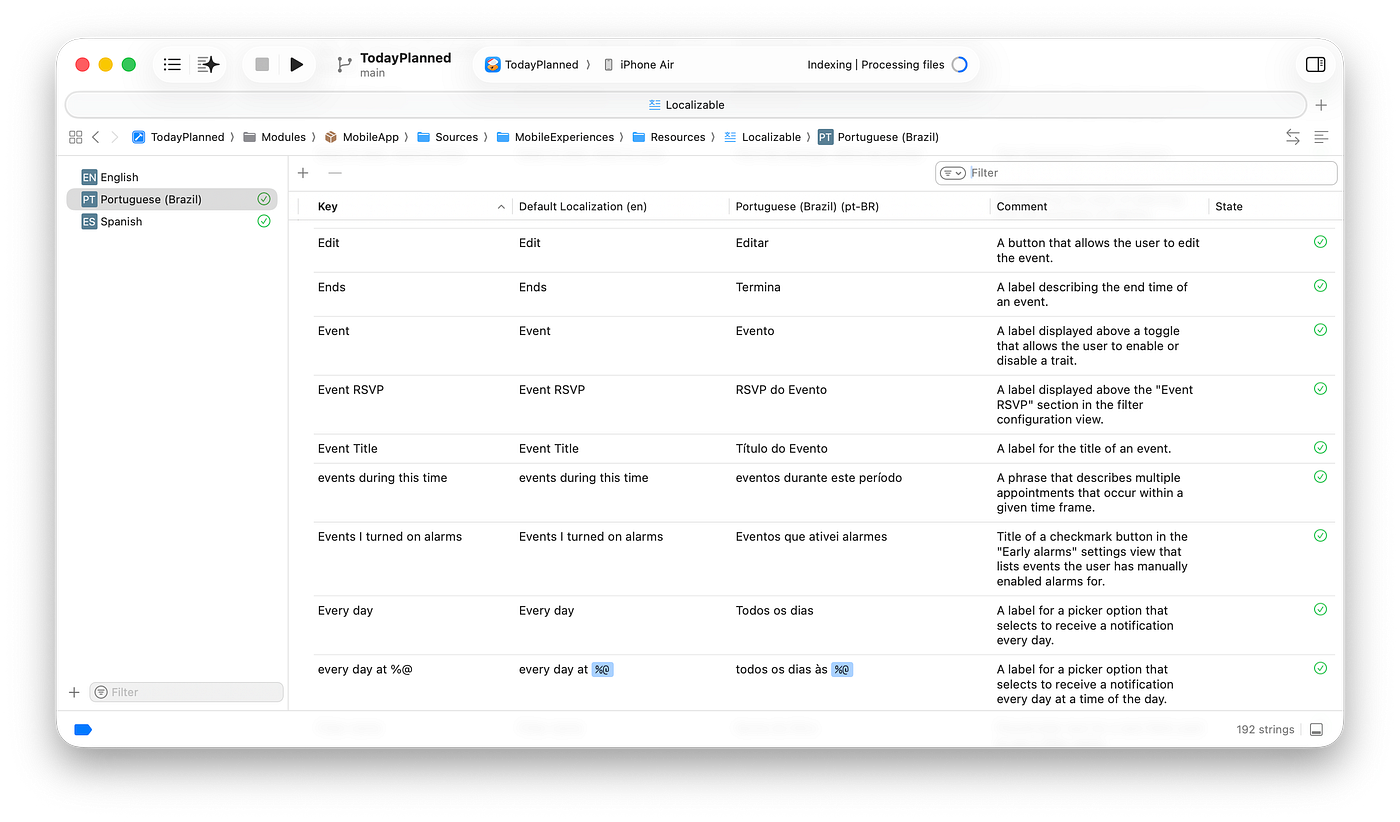Click translation cell 'RSVP do Evento'
This screenshot has width=1400, height=822.
click(781, 390)
